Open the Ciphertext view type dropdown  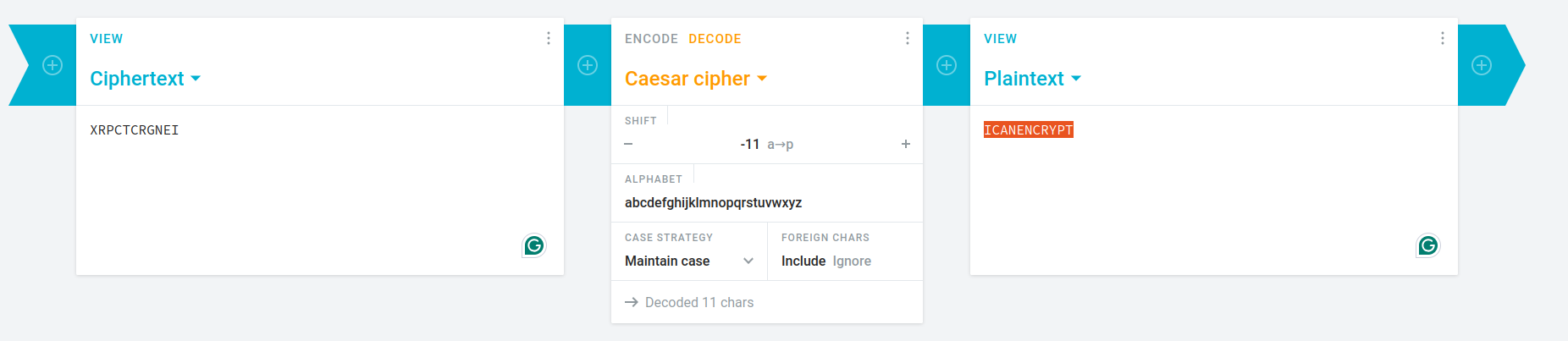pyautogui.click(x=146, y=79)
